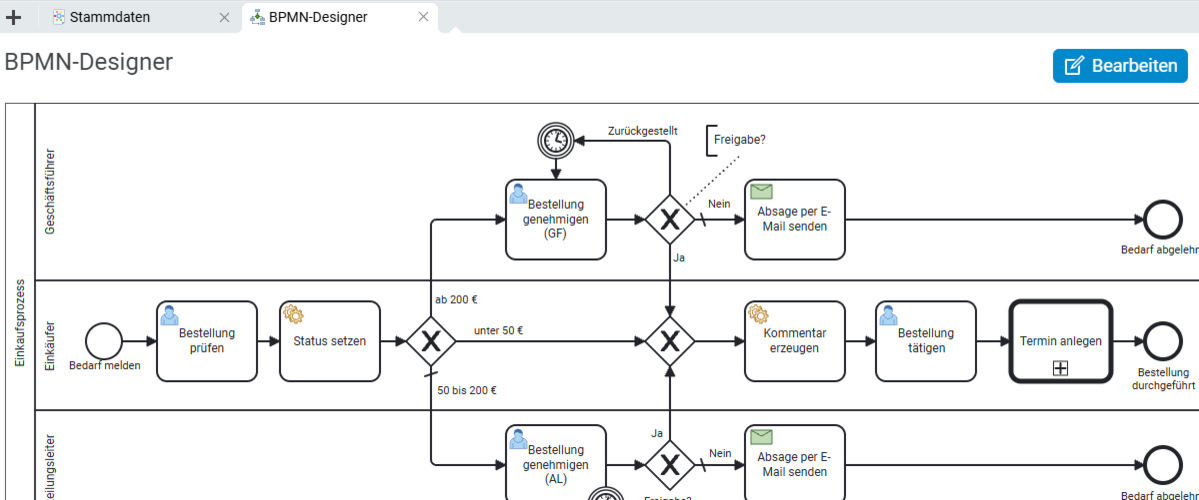Close the Stammdaten tab

[x=224, y=17]
